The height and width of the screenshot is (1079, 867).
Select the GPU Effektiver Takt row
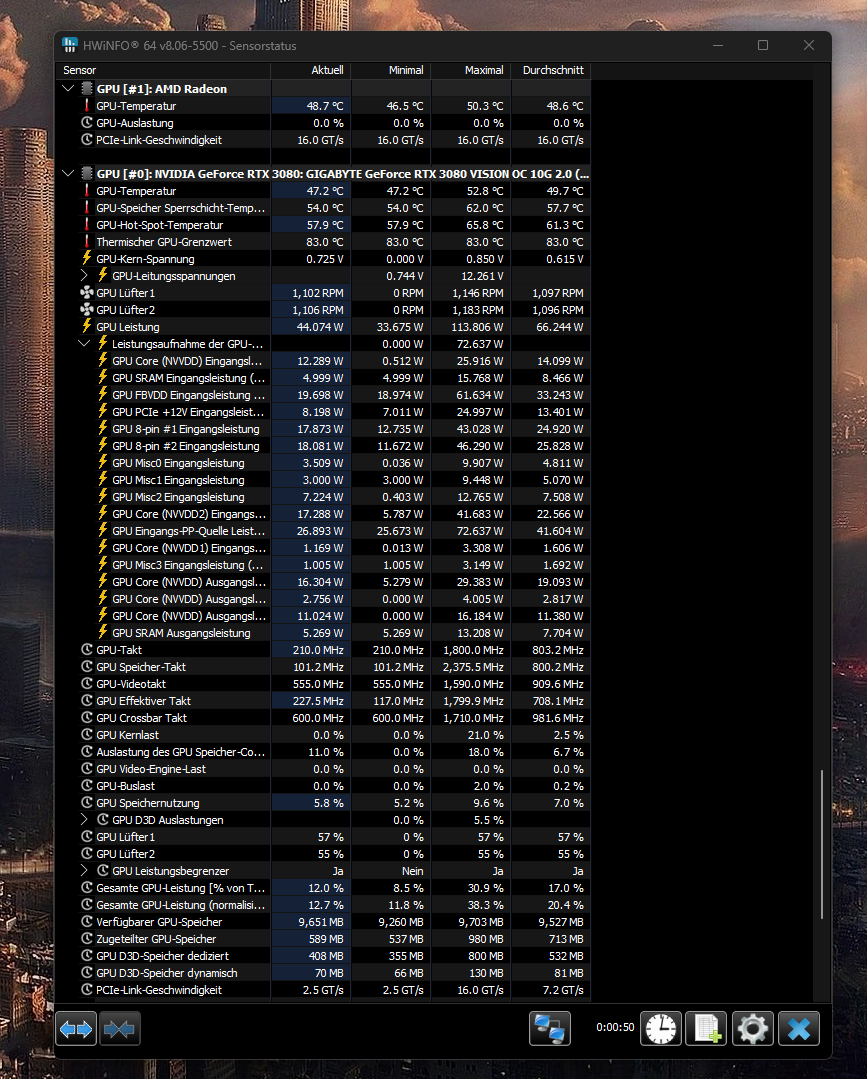click(x=323, y=701)
